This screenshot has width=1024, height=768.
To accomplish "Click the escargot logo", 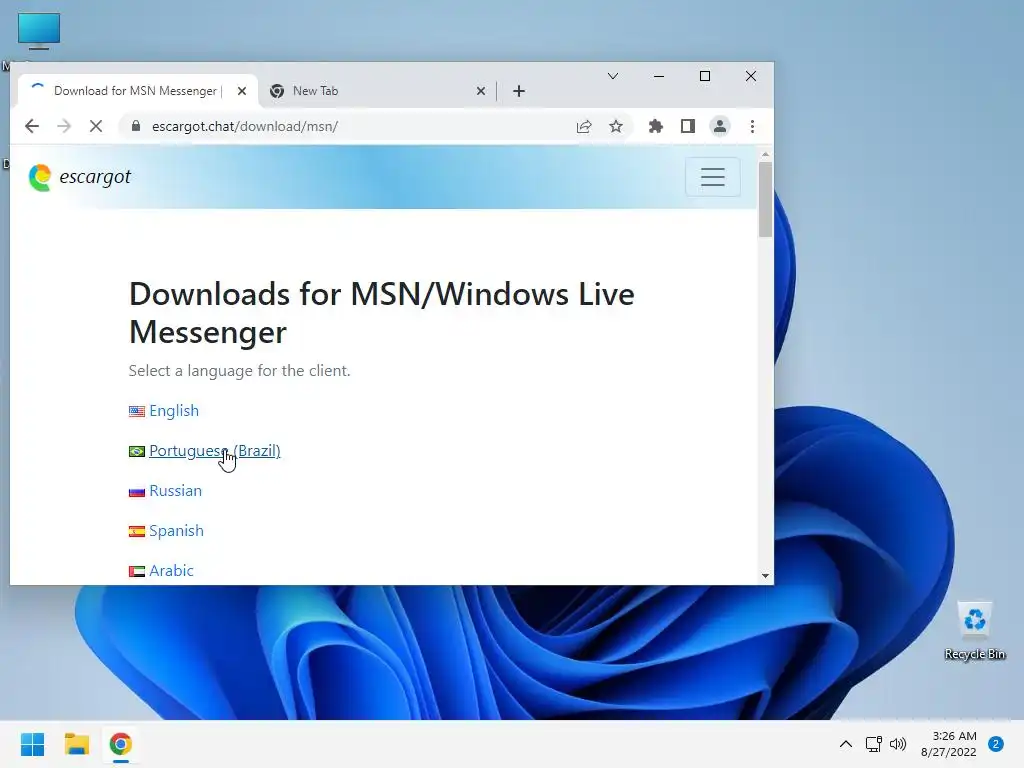I will [80, 177].
